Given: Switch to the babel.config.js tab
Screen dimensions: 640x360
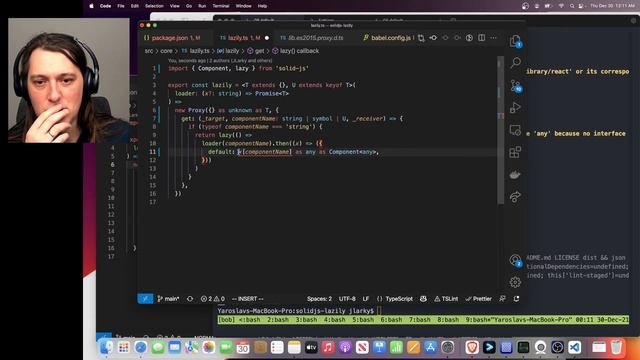Looking at the screenshot, I should coord(388,38).
